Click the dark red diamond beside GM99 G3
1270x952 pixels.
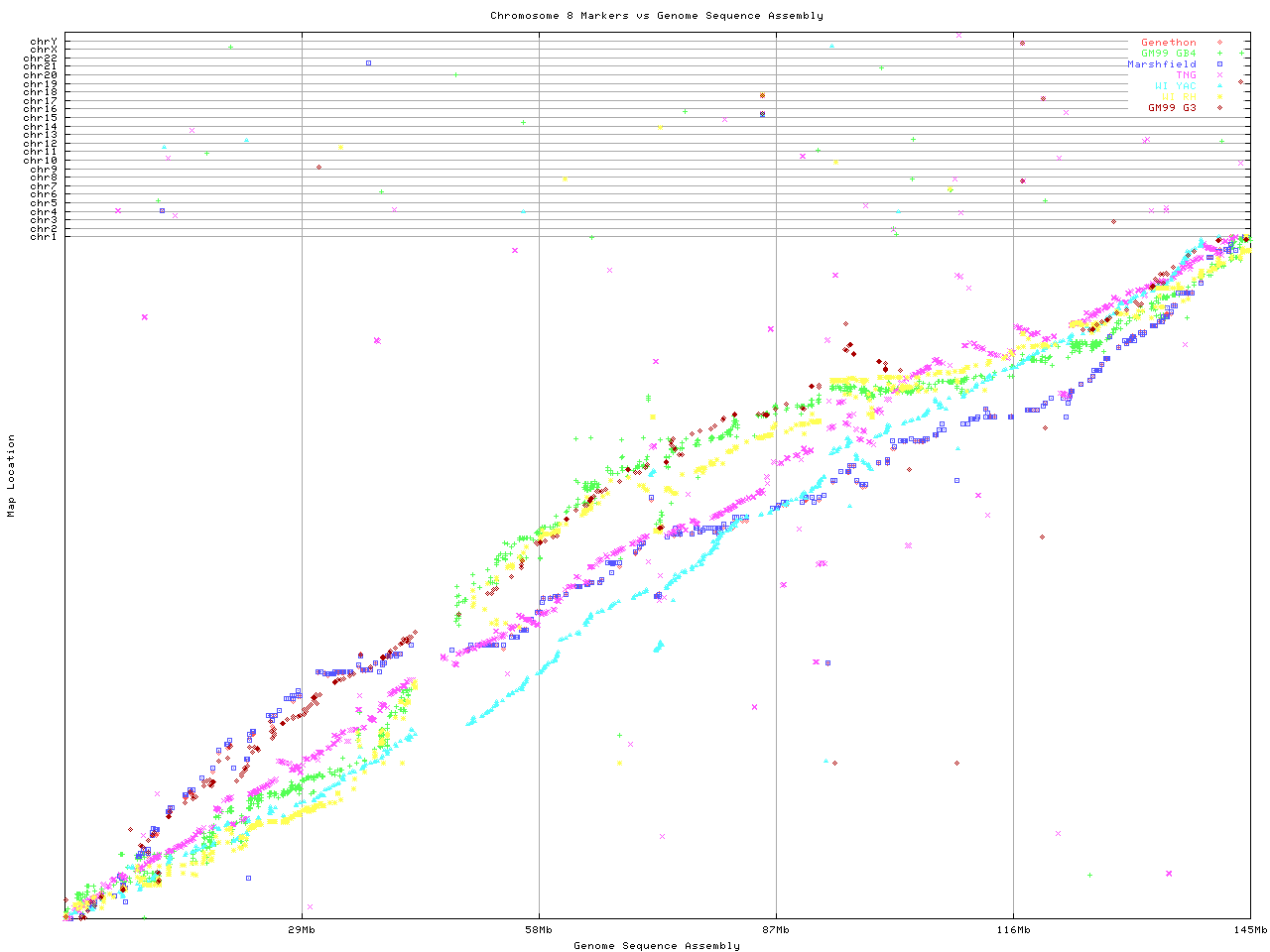[1219, 108]
